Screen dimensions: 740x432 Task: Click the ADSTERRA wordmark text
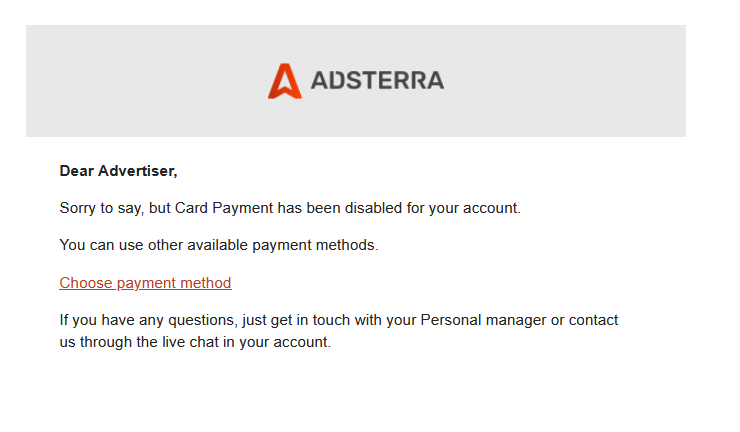tap(377, 80)
